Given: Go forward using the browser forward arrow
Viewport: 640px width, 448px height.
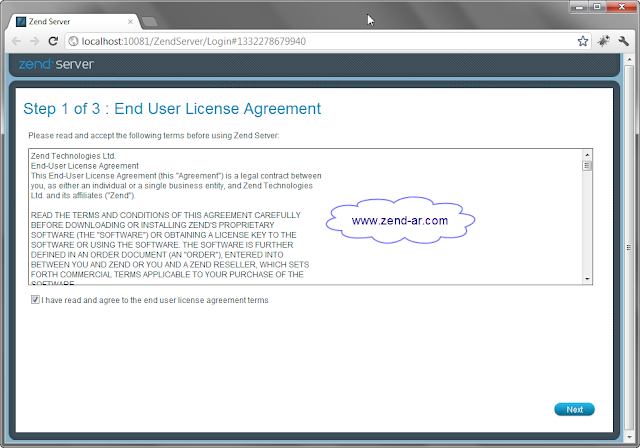Looking at the screenshot, I should (34, 41).
